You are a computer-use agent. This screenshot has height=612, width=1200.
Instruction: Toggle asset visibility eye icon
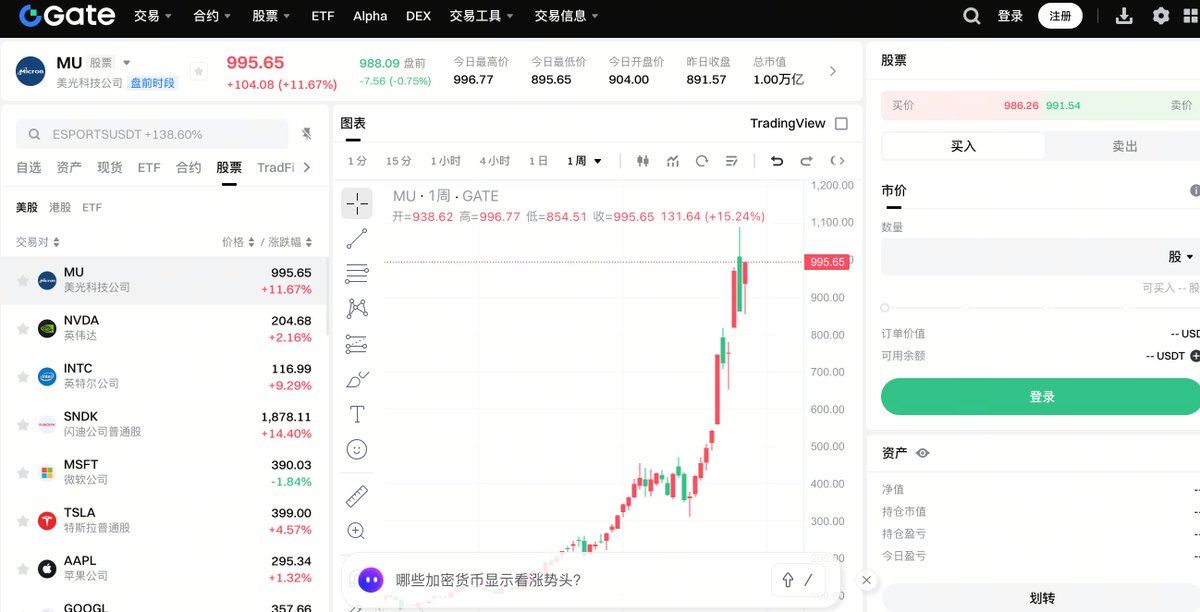click(923, 453)
